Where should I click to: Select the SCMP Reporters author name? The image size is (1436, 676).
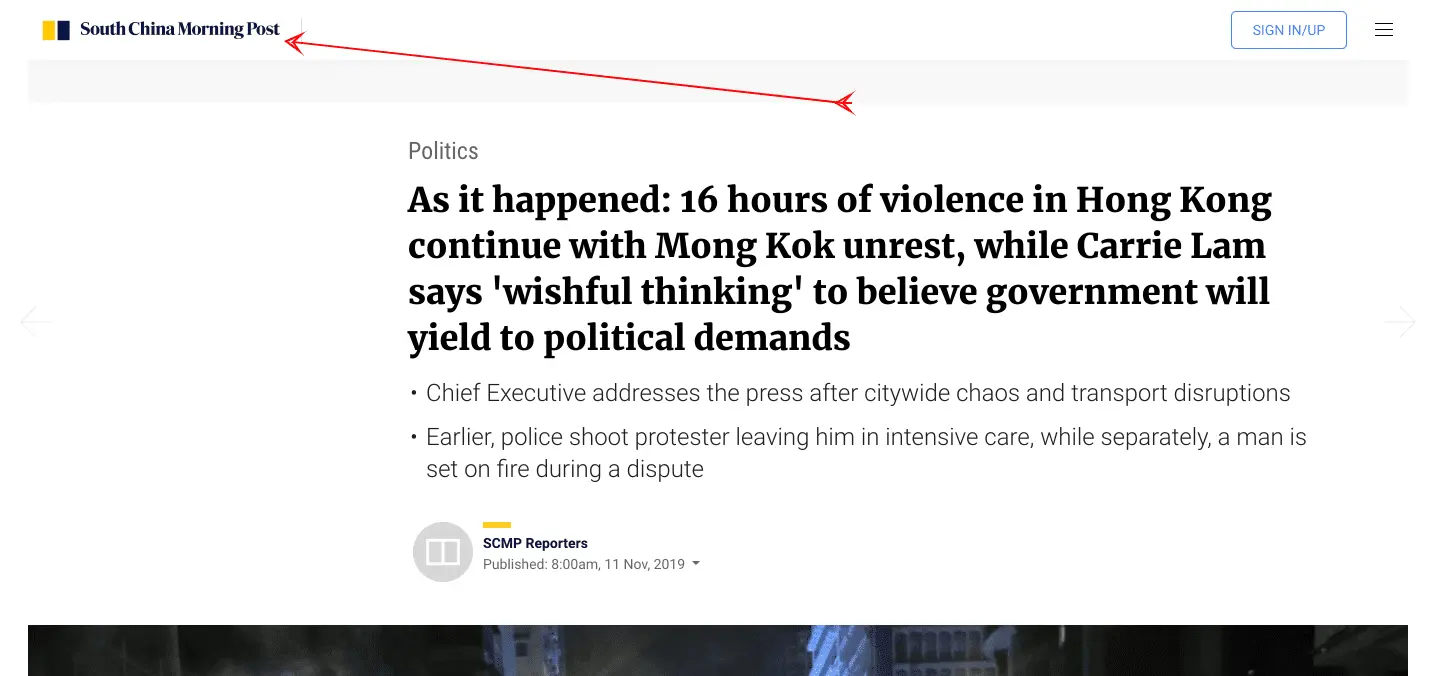(535, 543)
